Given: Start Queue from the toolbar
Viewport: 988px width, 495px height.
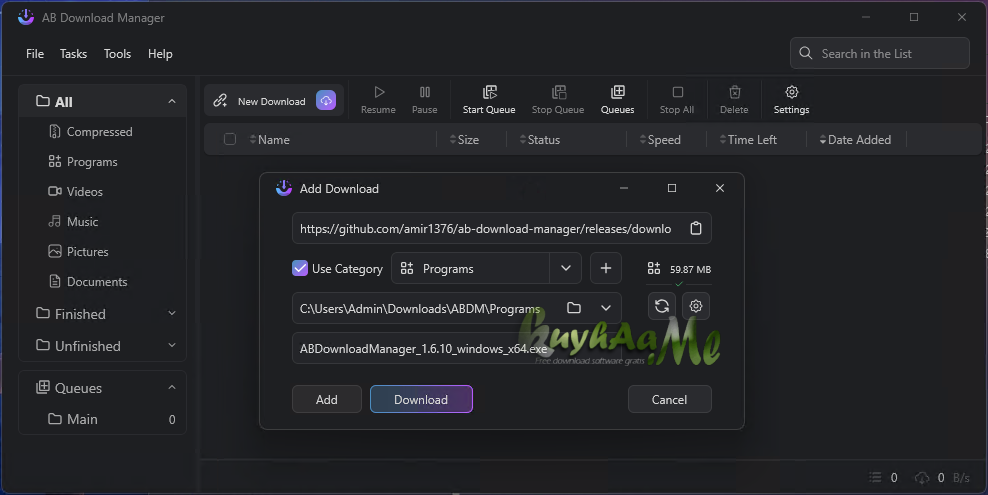Looking at the screenshot, I should coord(489,100).
